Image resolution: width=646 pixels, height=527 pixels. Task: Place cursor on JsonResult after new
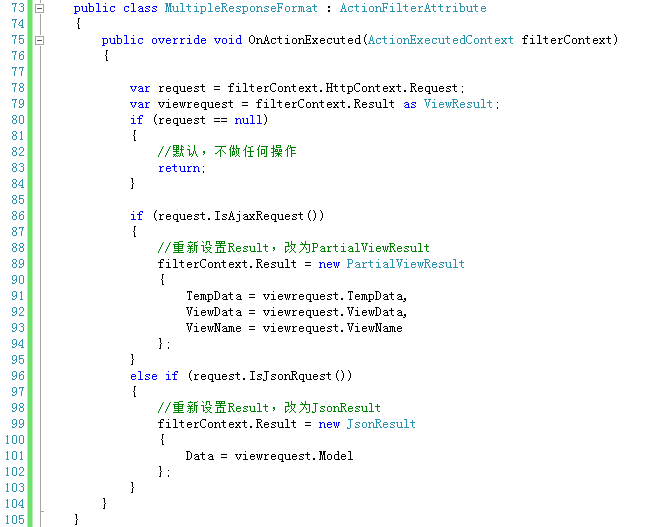[x=381, y=424]
